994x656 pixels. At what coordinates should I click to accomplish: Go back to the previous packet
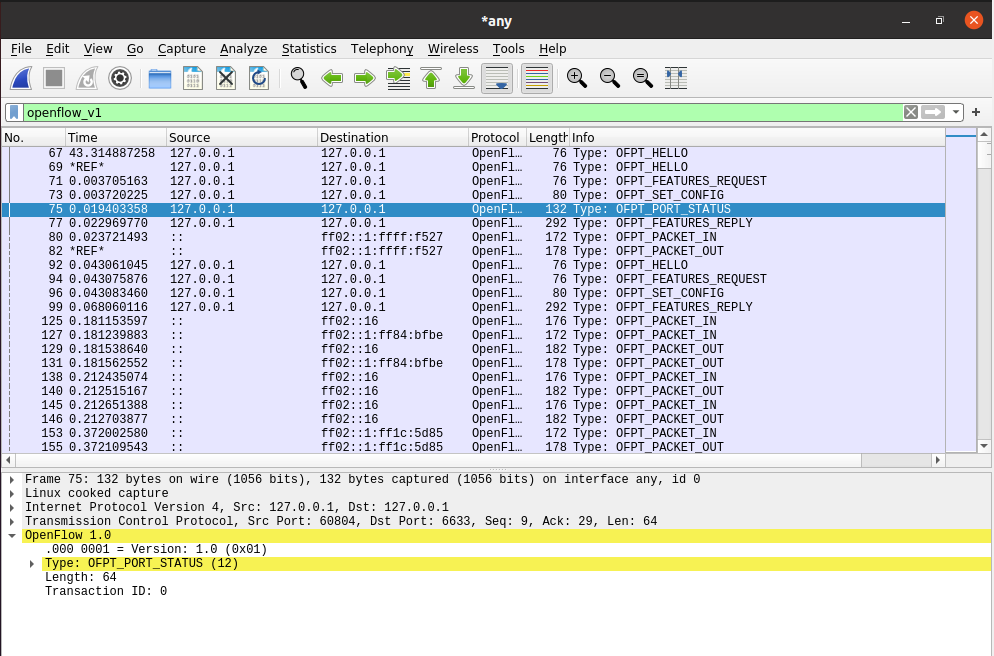tap(332, 78)
